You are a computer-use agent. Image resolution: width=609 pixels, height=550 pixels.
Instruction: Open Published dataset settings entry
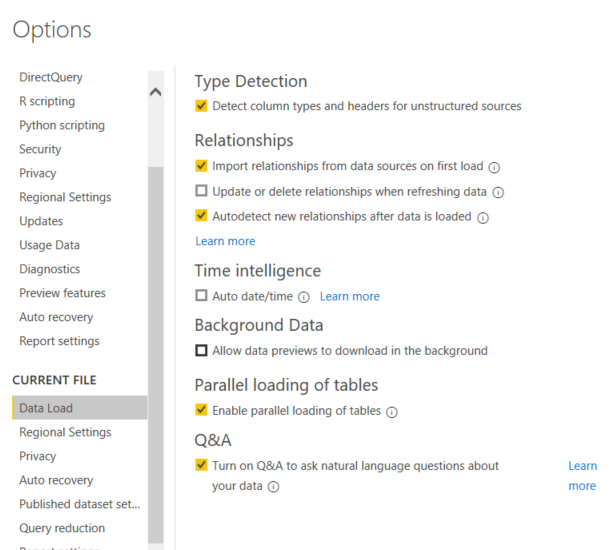(80, 504)
